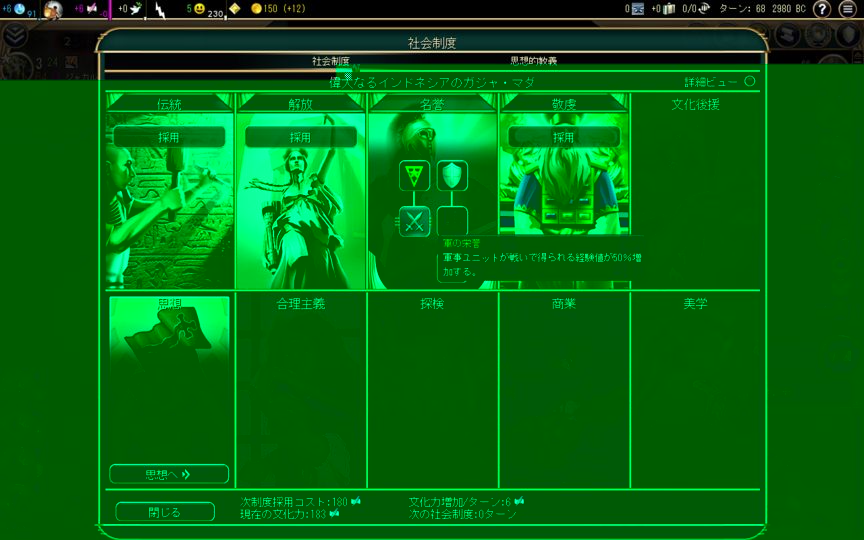The width and height of the screenshot is (864, 540).
Task: Click the 偉大なるインドネシアのガジャ・マダ title
Action: 432,83
